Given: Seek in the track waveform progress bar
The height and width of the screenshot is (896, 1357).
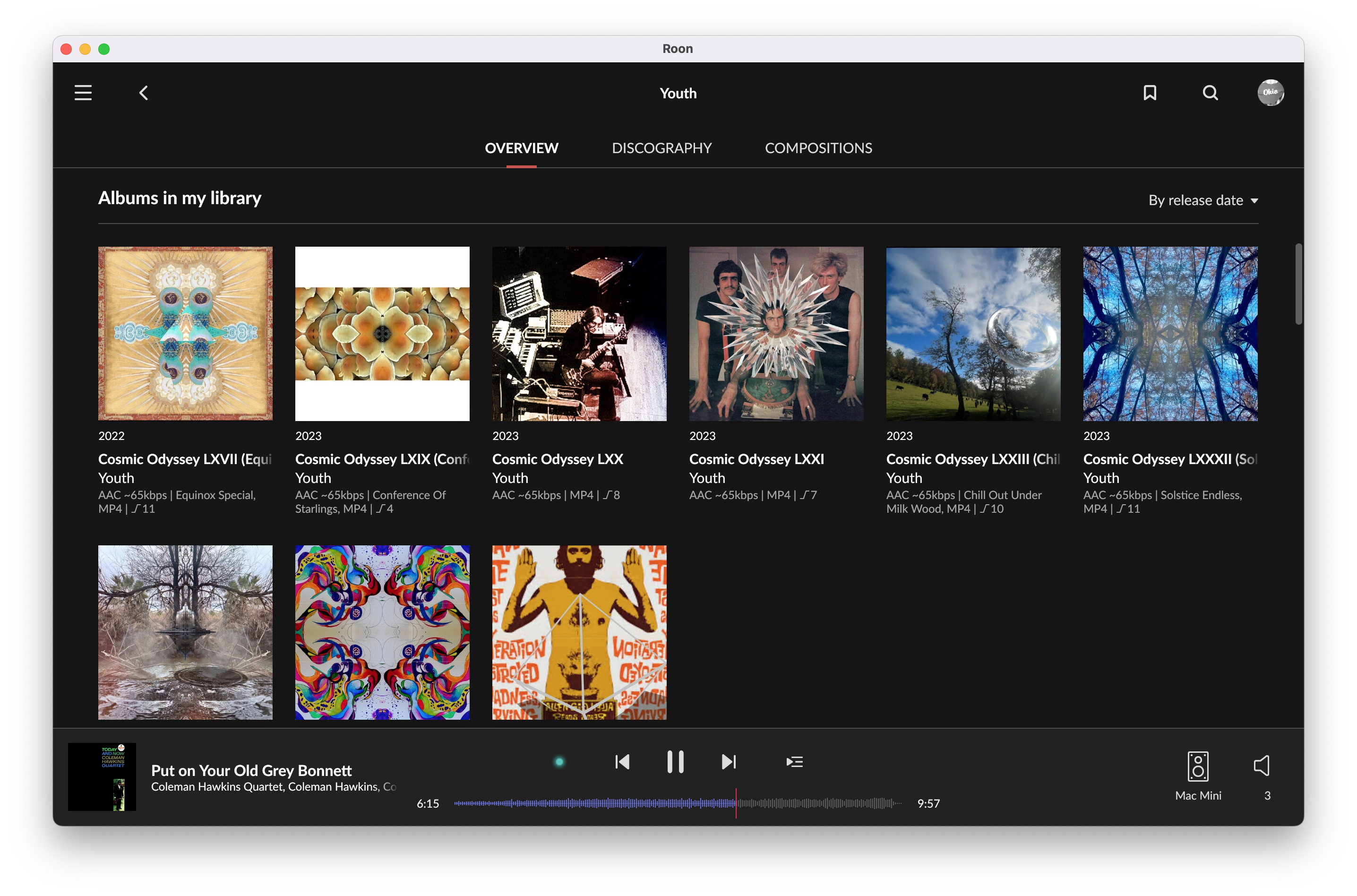Looking at the screenshot, I should (x=678, y=803).
